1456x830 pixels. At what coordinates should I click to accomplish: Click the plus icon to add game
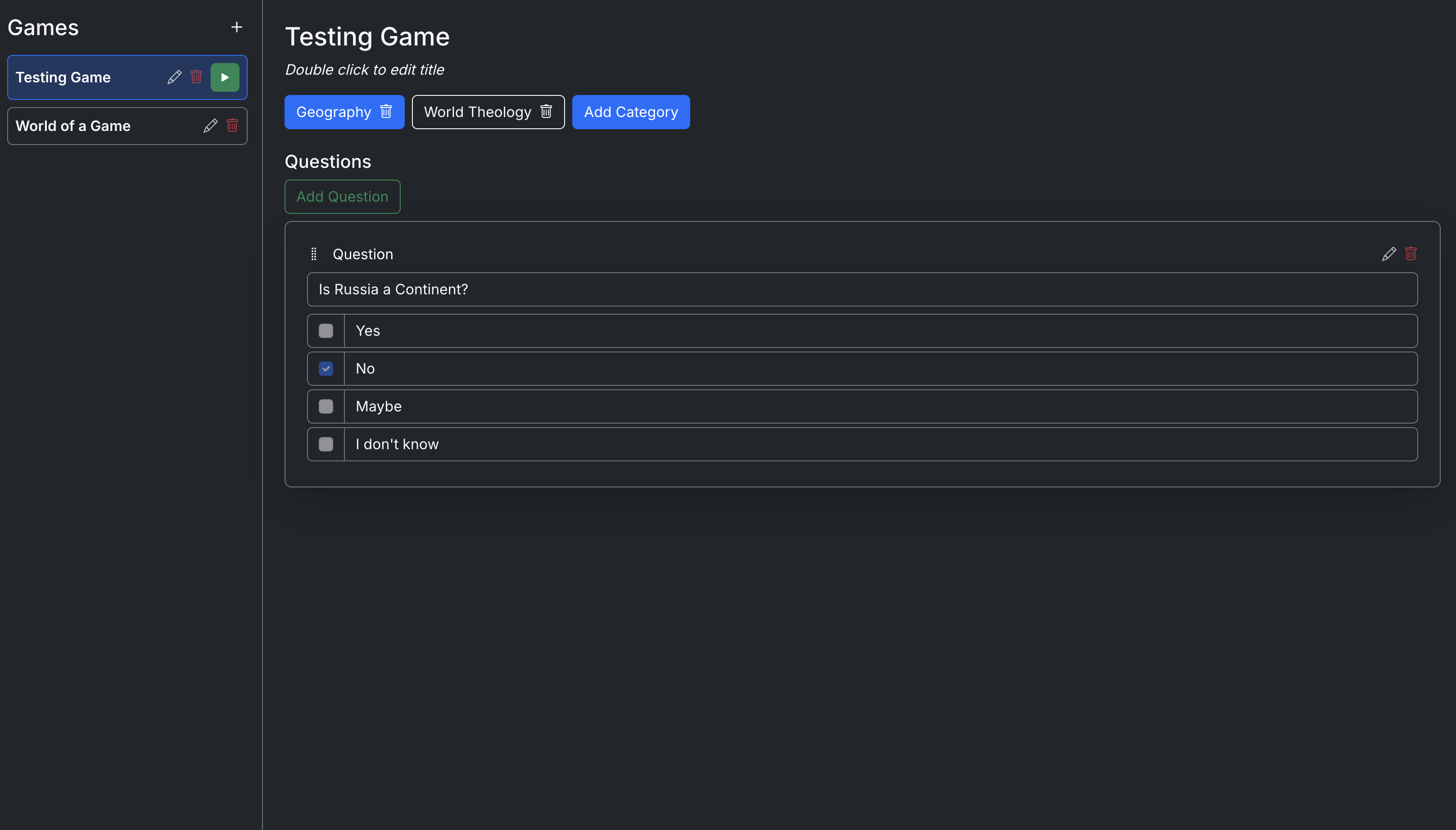click(236, 27)
